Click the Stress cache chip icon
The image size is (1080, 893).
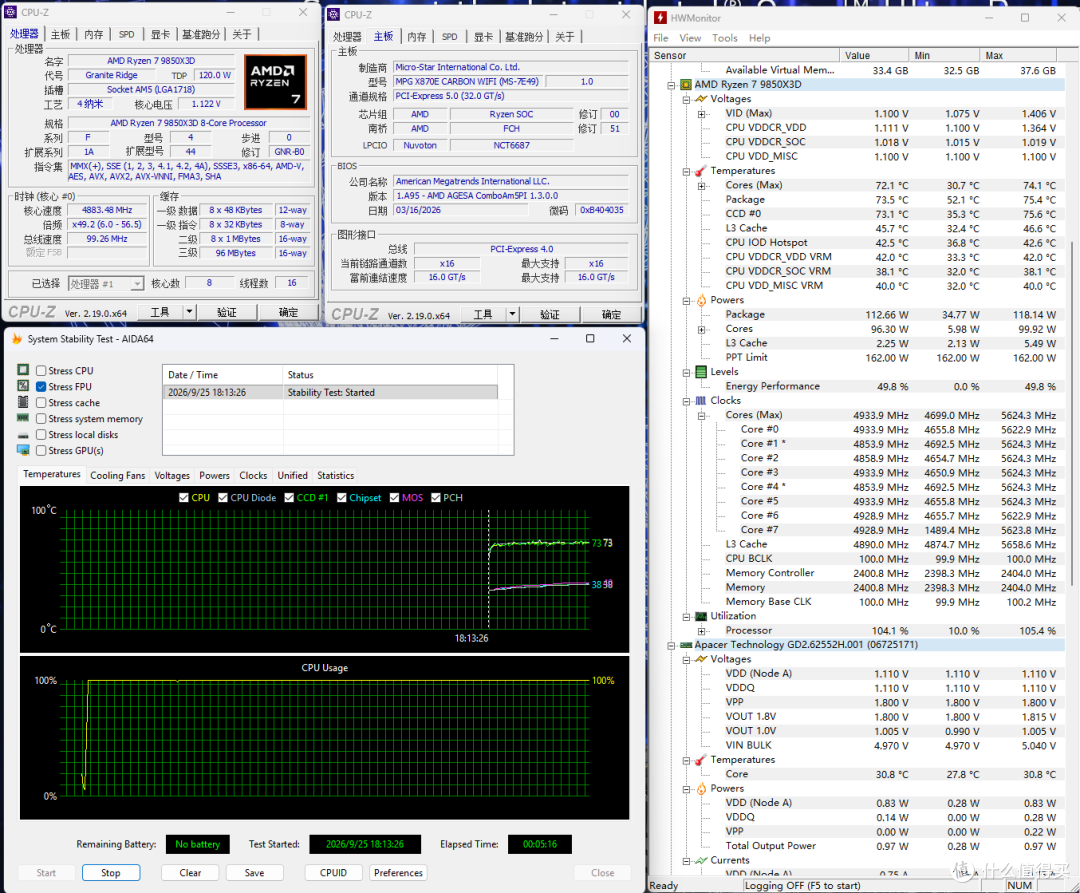pyautogui.click(x=23, y=402)
